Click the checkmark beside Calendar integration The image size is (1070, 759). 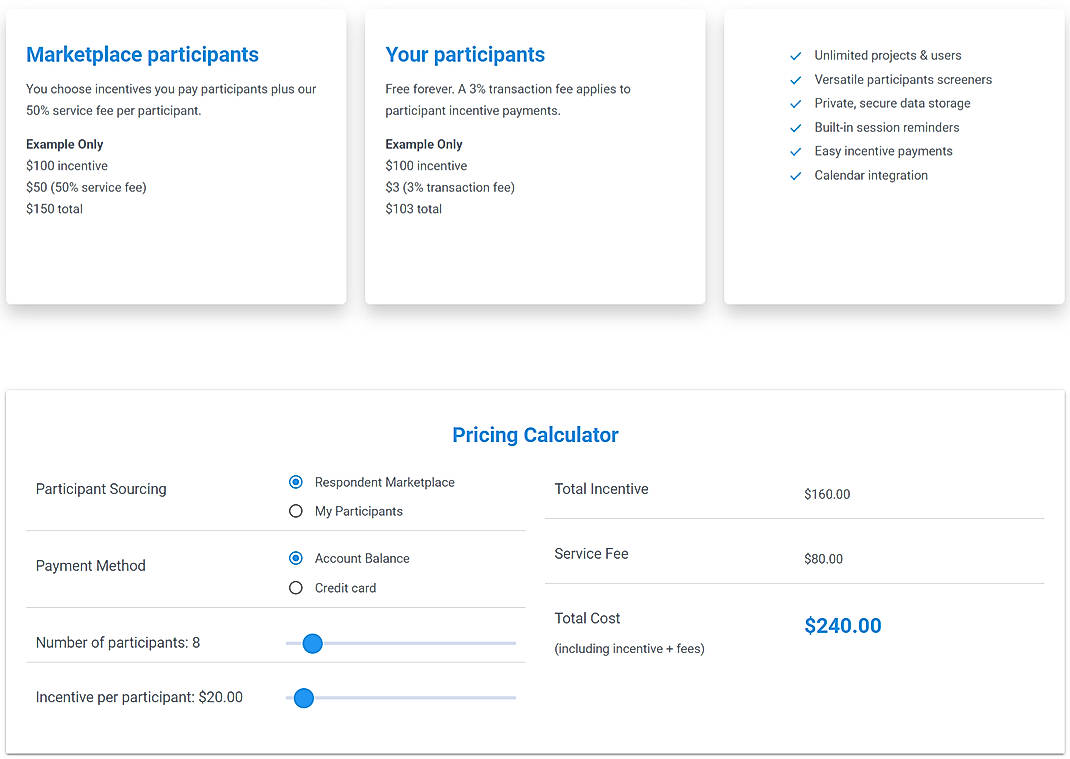pyautogui.click(x=796, y=175)
